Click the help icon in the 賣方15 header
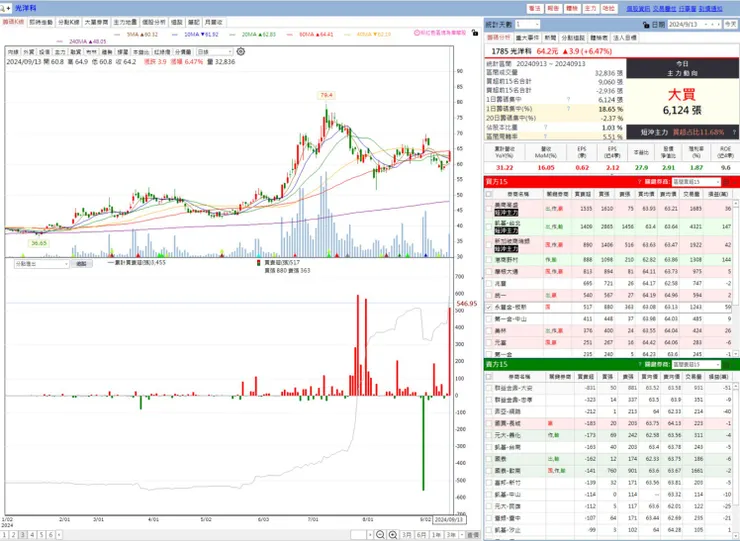The image size is (740, 541). [639, 364]
